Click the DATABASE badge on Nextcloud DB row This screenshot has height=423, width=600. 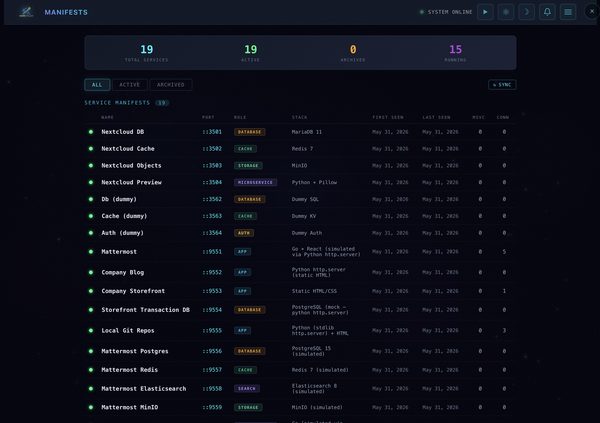coord(249,132)
